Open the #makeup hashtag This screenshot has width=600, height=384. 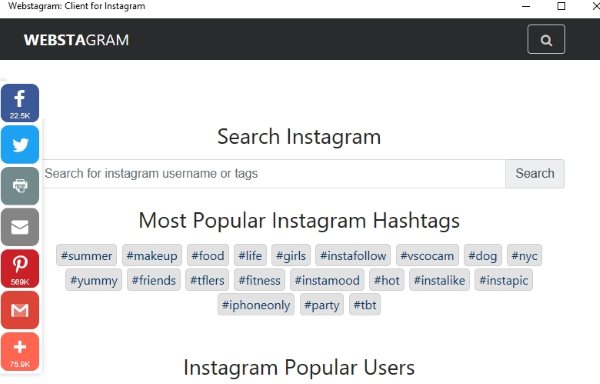click(x=152, y=255)
